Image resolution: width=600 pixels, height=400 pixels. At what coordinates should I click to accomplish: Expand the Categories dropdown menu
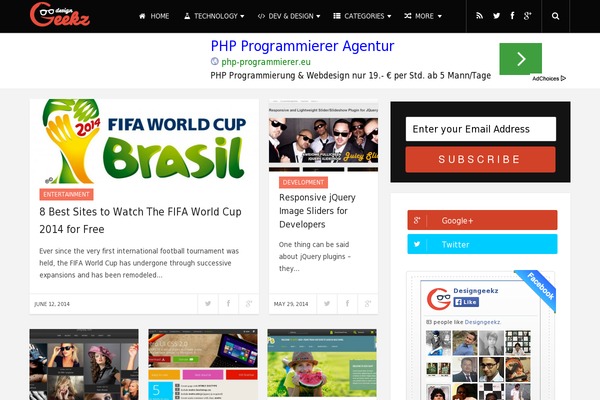tap(362, 16)
